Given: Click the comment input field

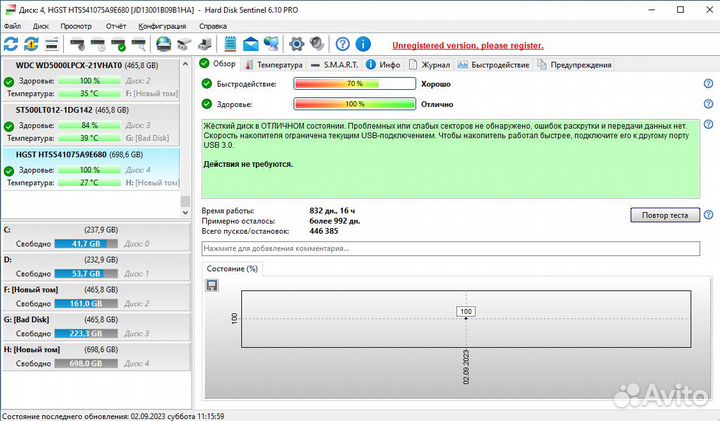Looking at the screenshot, I should pos(450,248).
